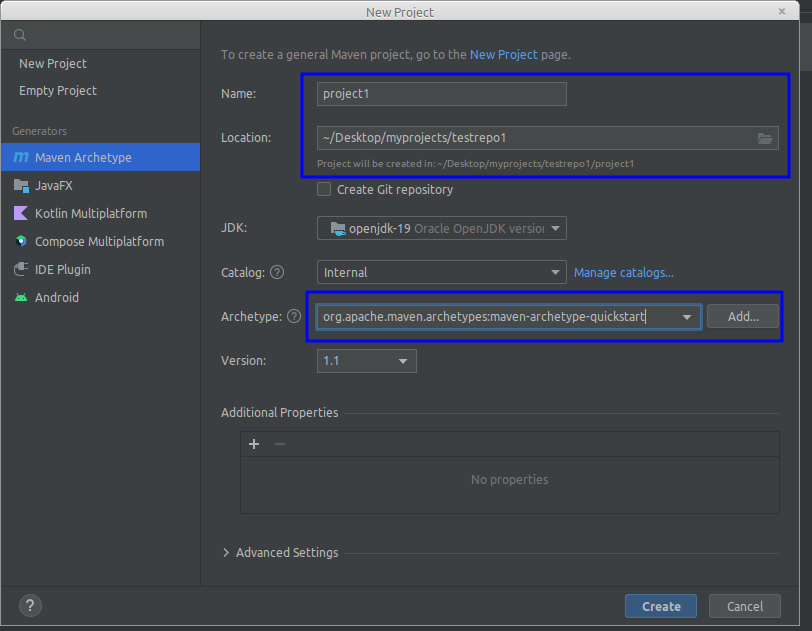Expand the Archetype combo box arrow

(x=687, y=317)
